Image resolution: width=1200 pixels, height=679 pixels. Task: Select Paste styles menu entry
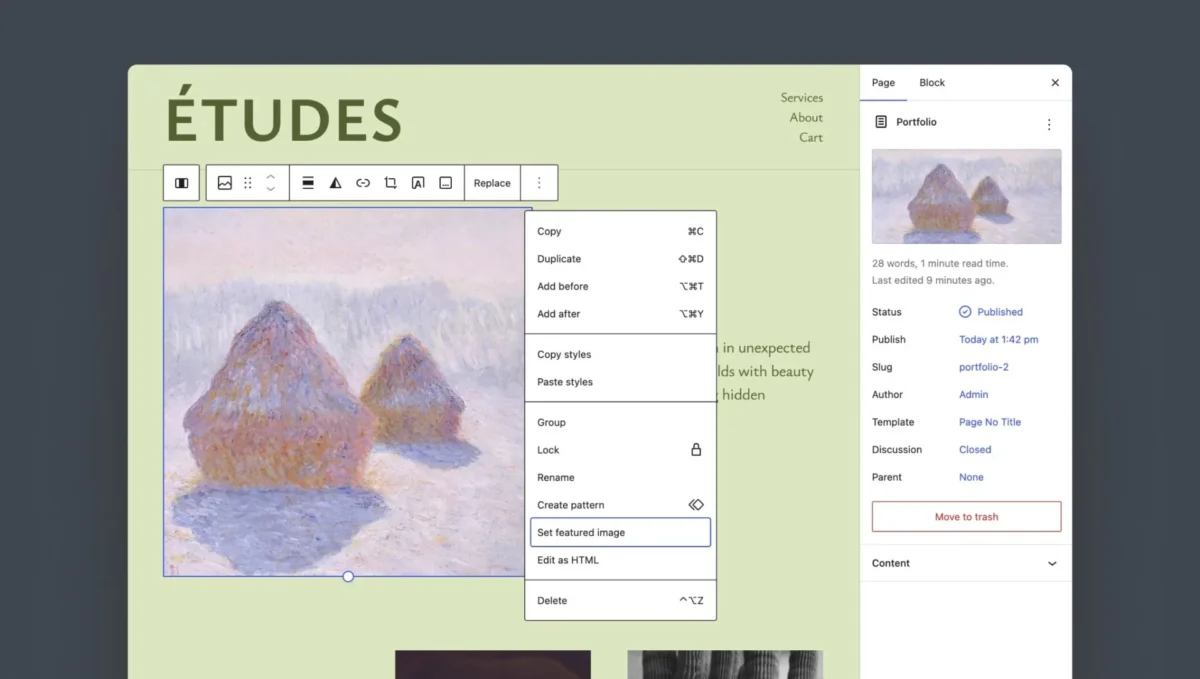click(x=620, y=382)
